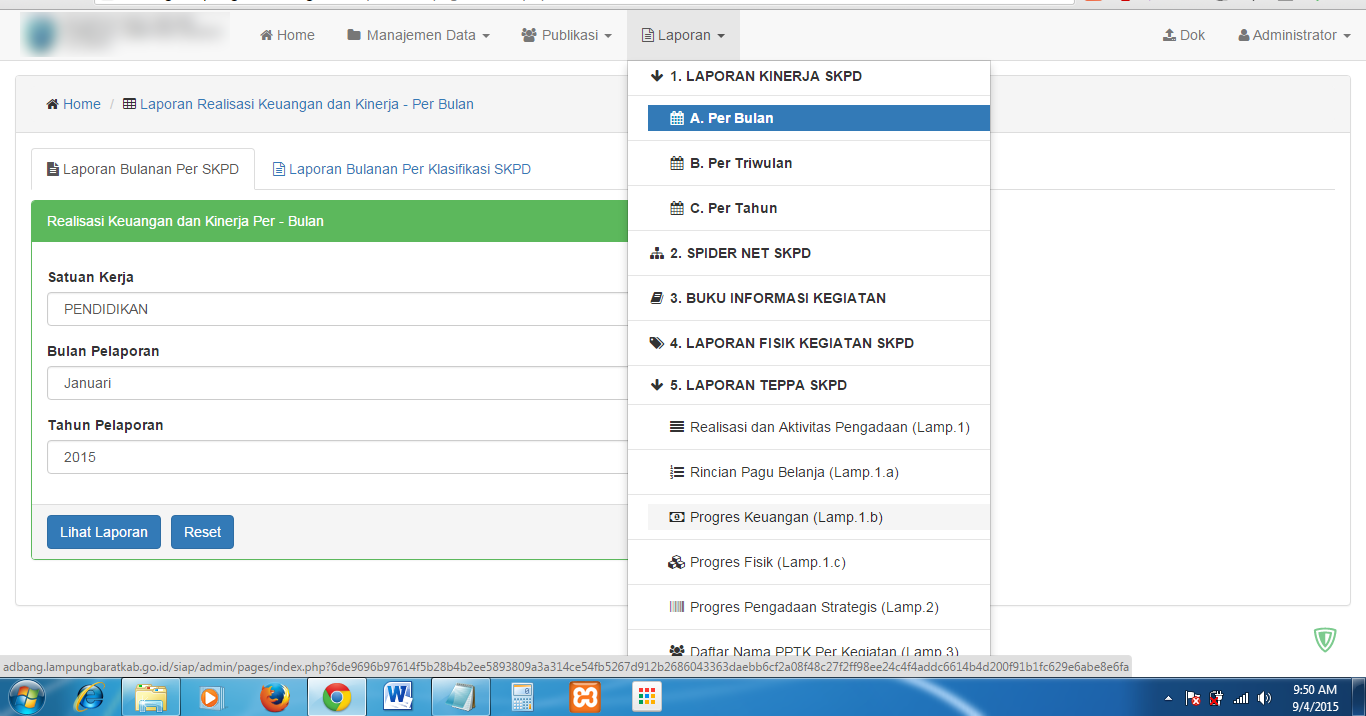The width and height of the screenshot is (1366, 716).
Task: Open Internet Explorer from the taskbar
Action: pyautogui.click(x=89, y=697)
